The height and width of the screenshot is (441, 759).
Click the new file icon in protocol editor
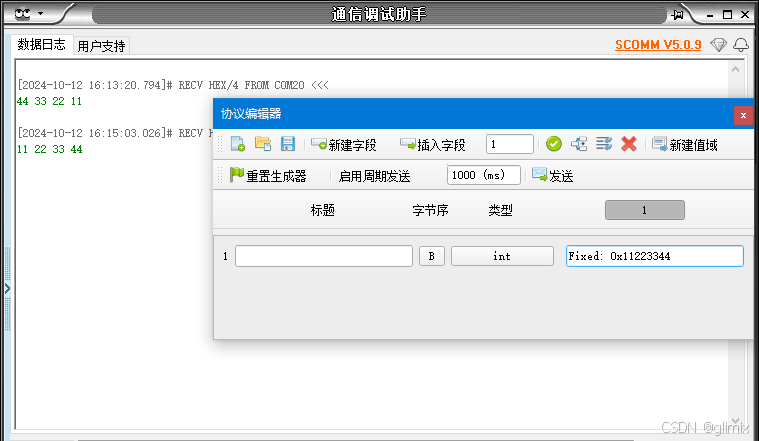[x=238, y=144]
